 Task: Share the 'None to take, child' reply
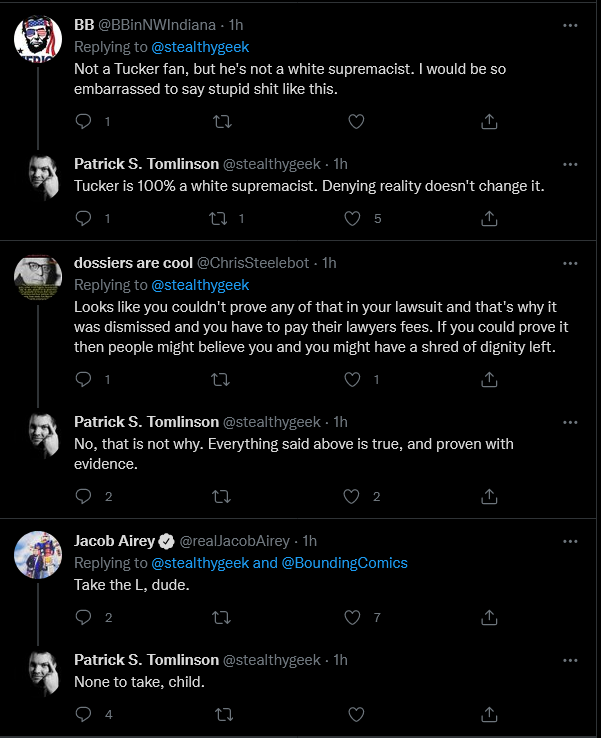489,714
